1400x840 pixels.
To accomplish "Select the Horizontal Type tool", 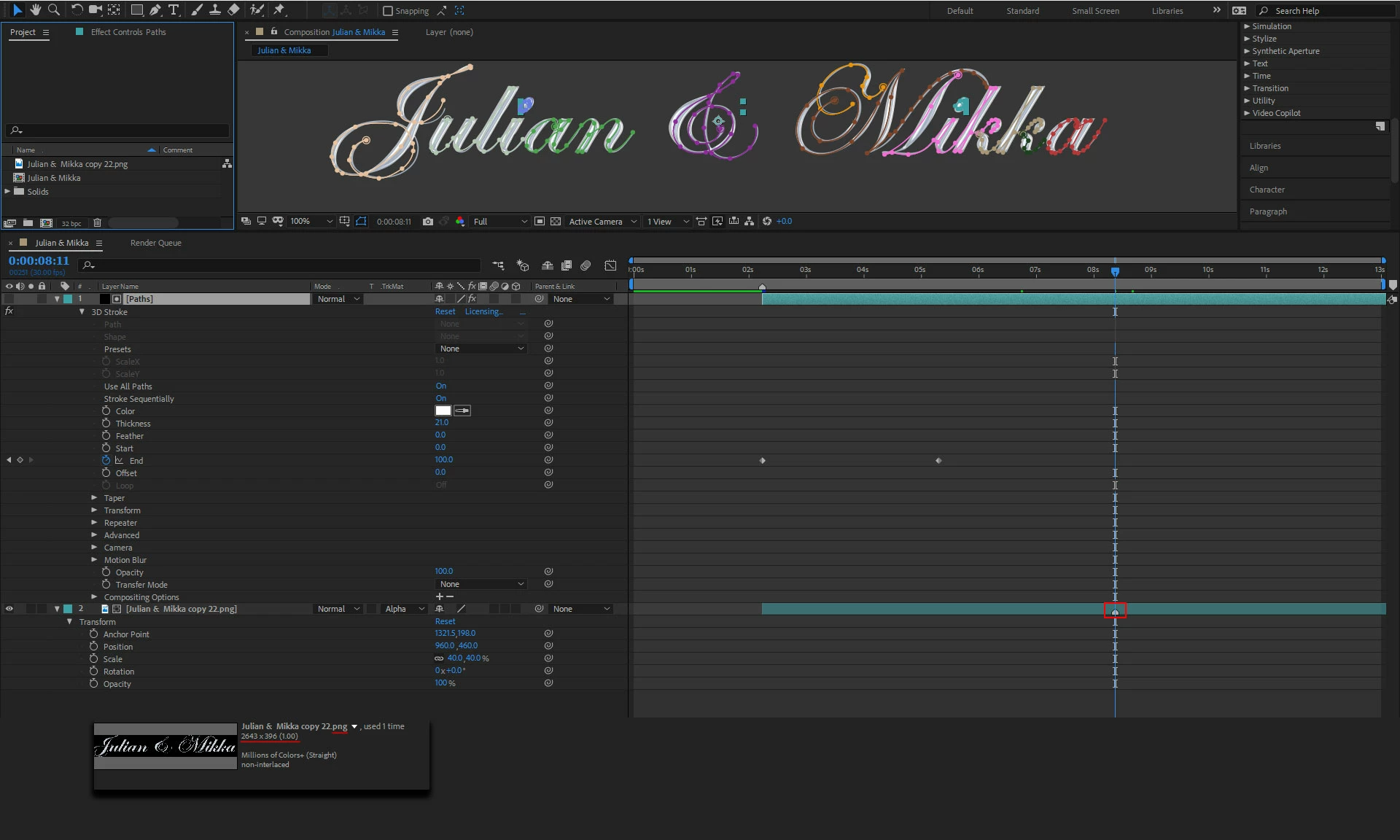I will [174, 9].
